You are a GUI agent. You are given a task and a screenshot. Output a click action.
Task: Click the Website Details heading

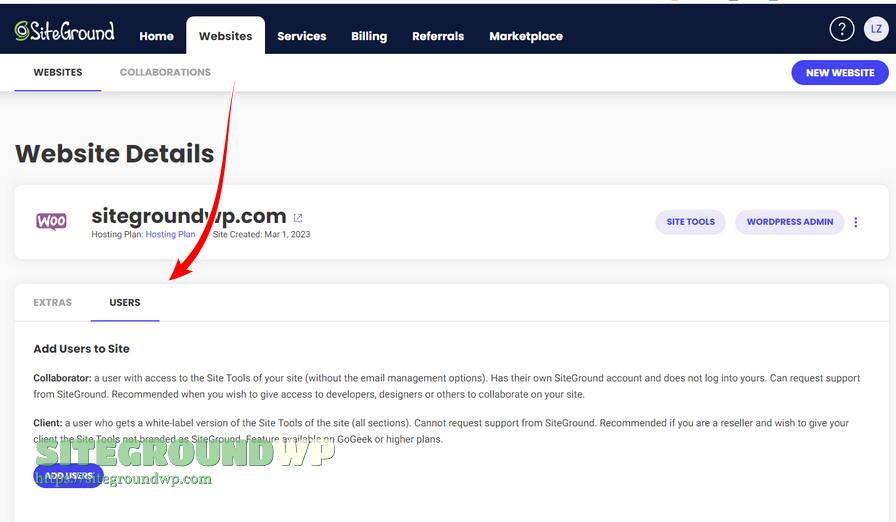click(x=114, y=154)
